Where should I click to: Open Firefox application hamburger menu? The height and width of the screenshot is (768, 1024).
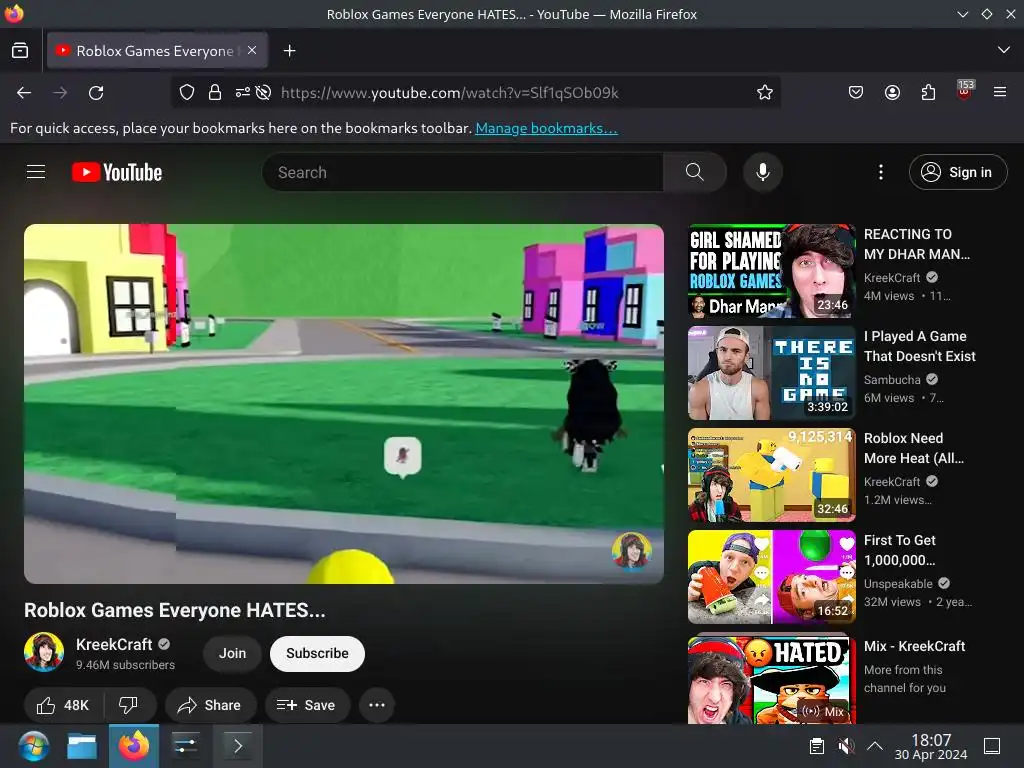click(1000, 93)
